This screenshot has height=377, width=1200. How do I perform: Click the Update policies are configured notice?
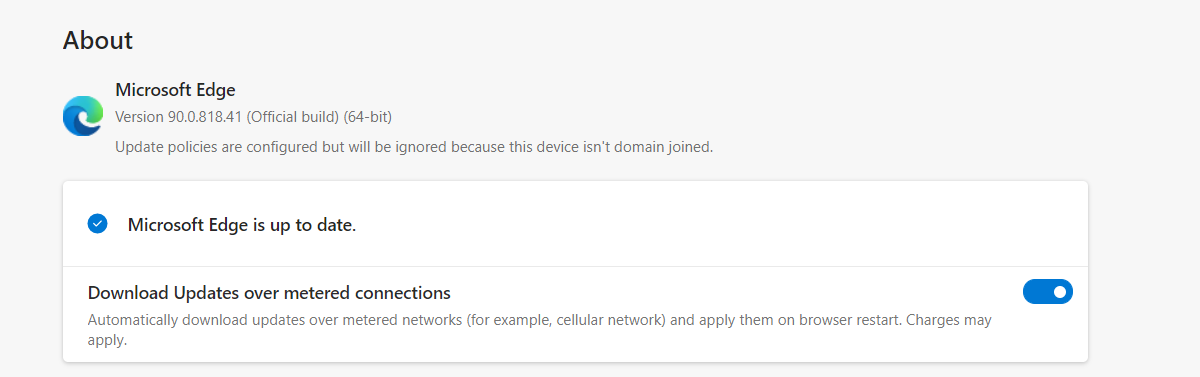(414, 146)
